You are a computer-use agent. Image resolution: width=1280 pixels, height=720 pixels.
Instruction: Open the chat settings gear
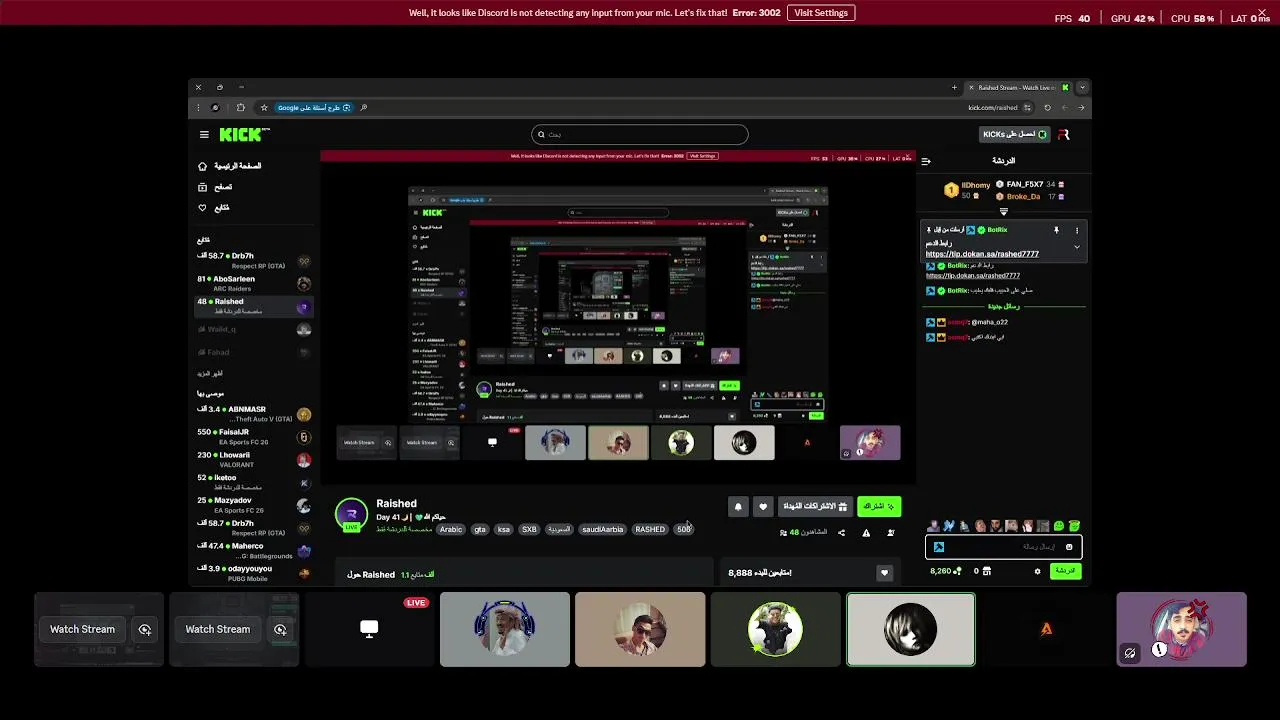(x=1037, y=571)
